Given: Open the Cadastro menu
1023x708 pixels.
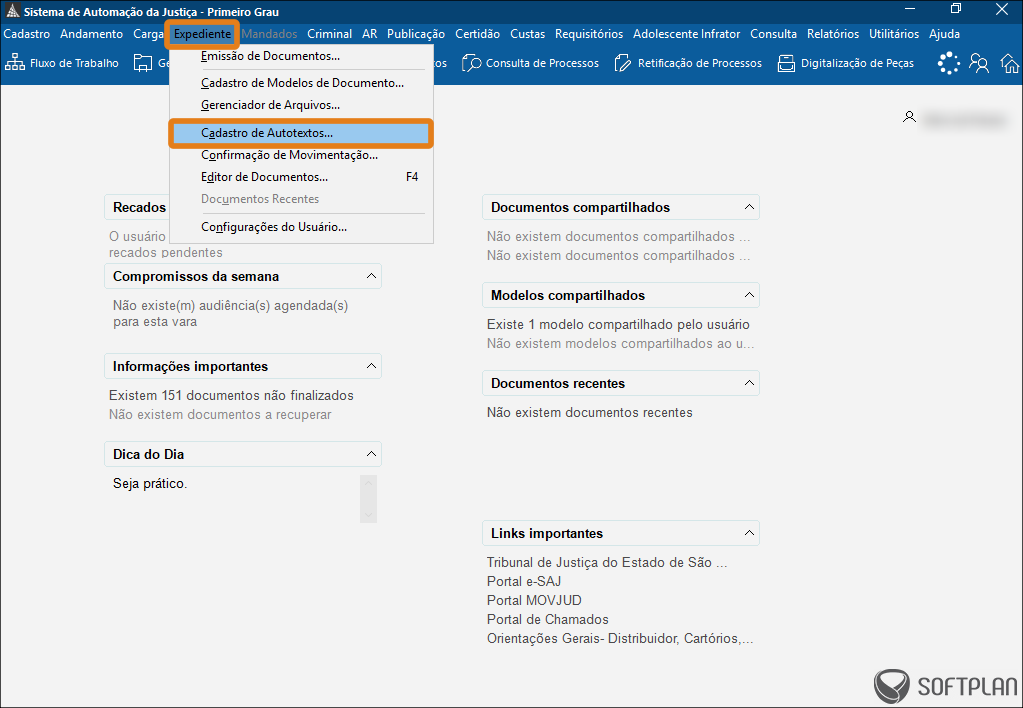Looking at the screenshot, I should (x=27, y=34).
